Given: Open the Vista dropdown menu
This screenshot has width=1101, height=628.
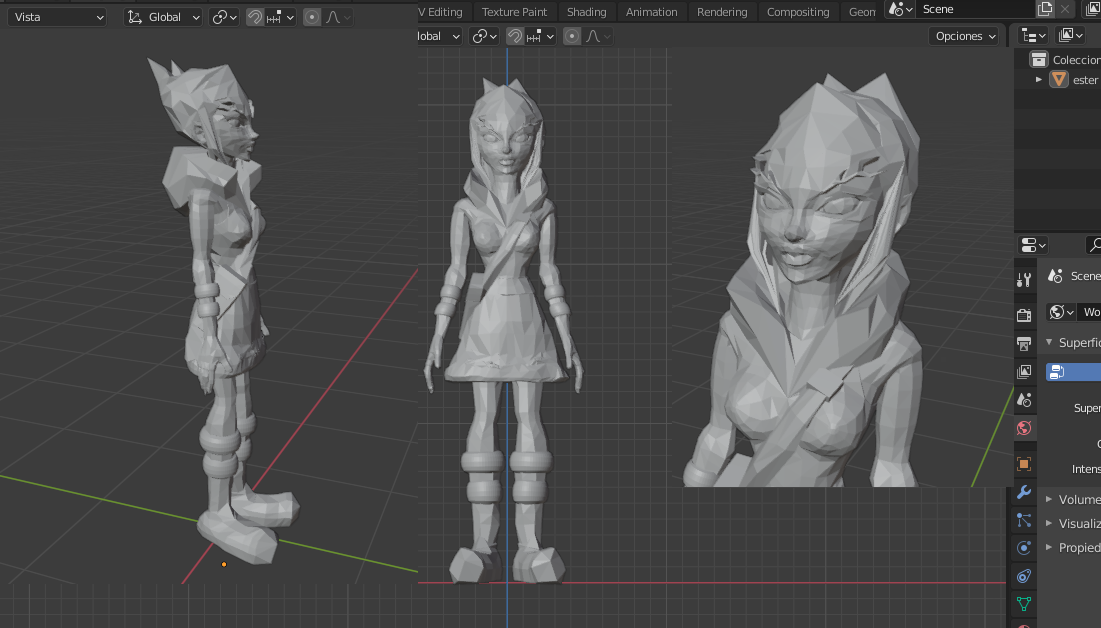Looking at the screenshot, I should 55,17.
